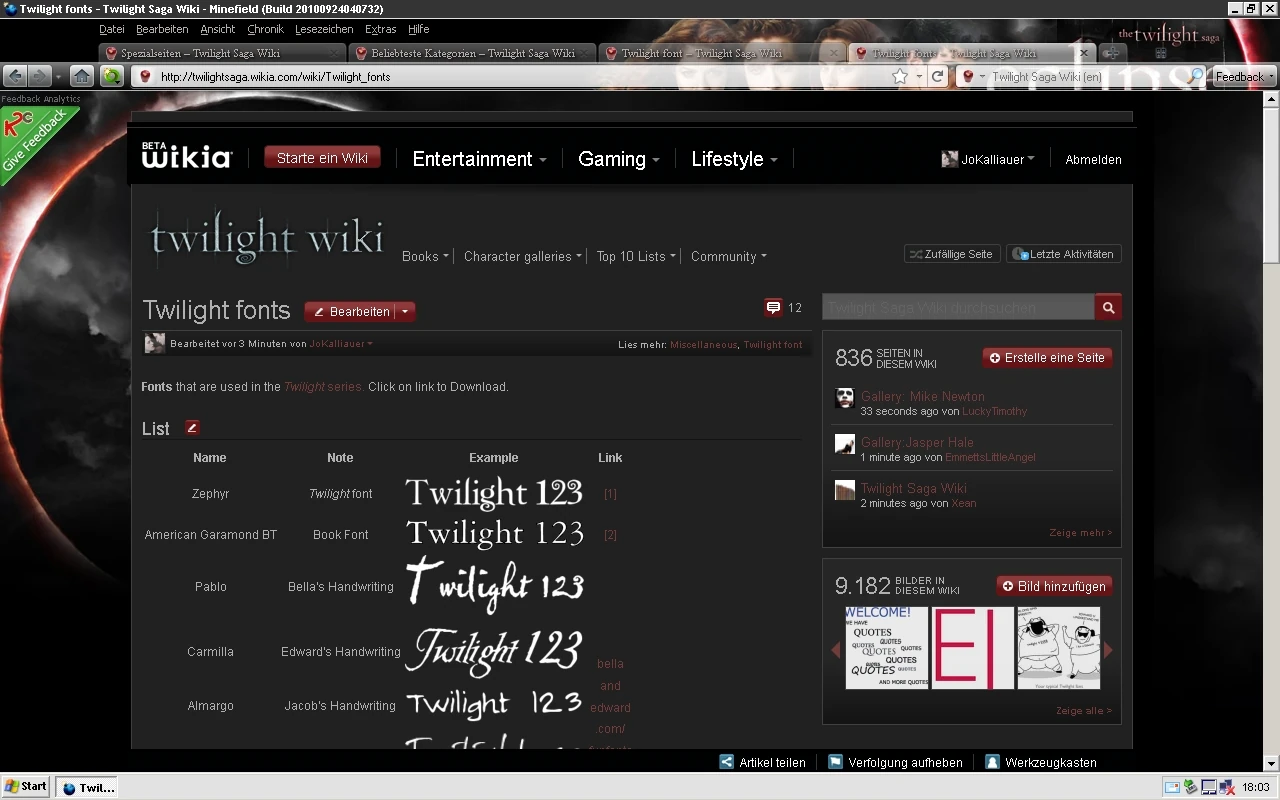Open Windows Start button
The height and width of the screenshot is (800, 1280).
tap(26, 787)
